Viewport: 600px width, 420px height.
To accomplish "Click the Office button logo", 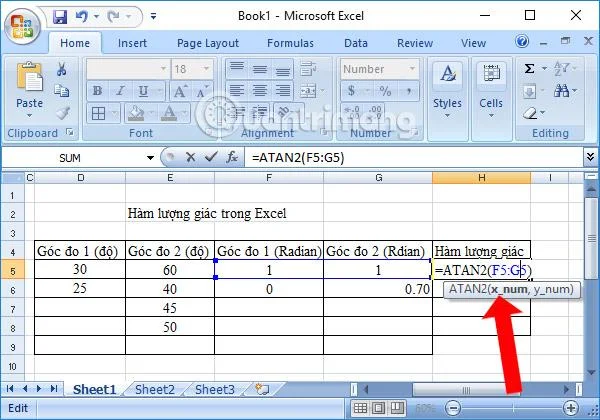I will [x=23, y=26].
